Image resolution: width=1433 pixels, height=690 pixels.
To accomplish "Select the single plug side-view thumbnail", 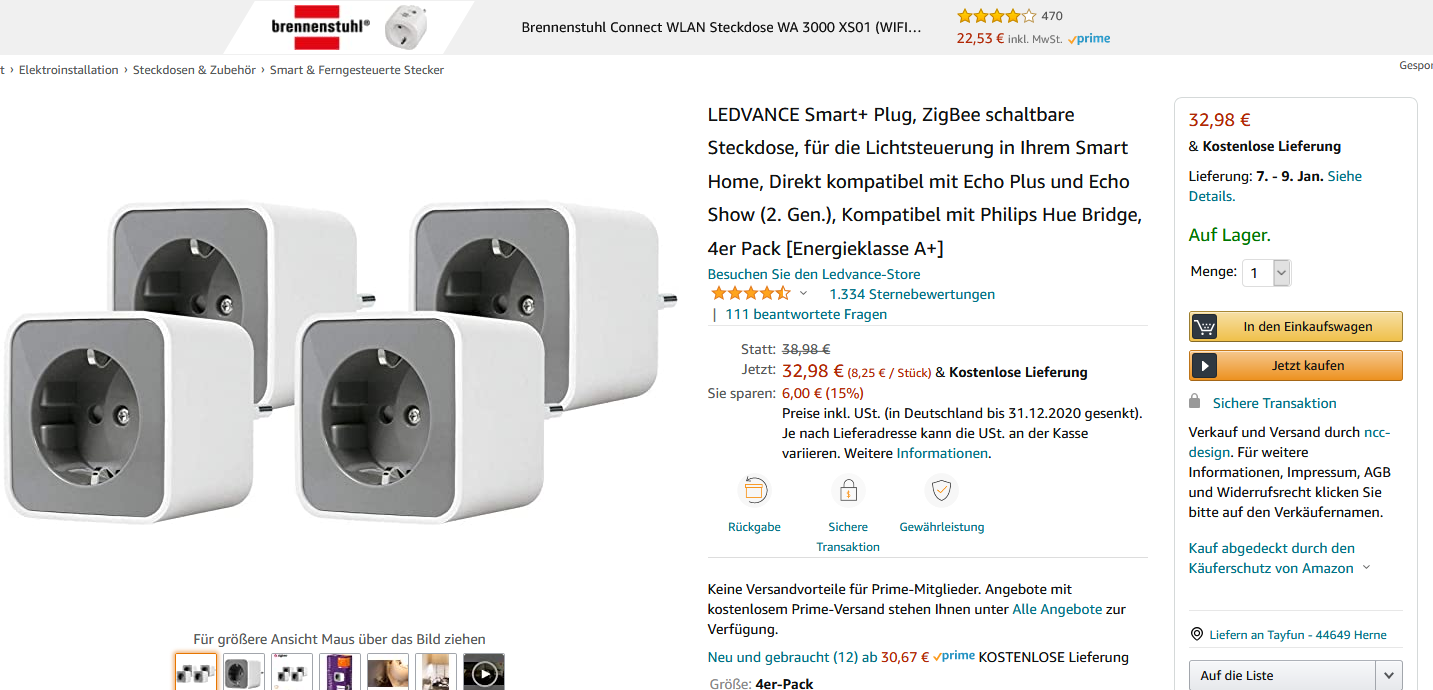I will point(244,673).
